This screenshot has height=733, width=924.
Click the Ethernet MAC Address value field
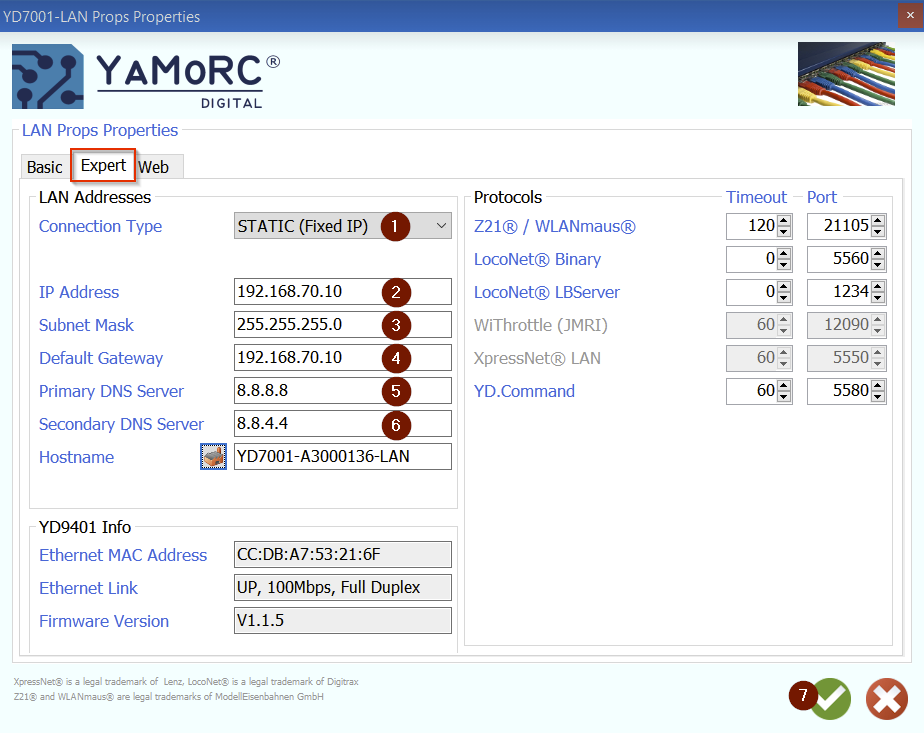pyautogui.click(x=342, y=554)
